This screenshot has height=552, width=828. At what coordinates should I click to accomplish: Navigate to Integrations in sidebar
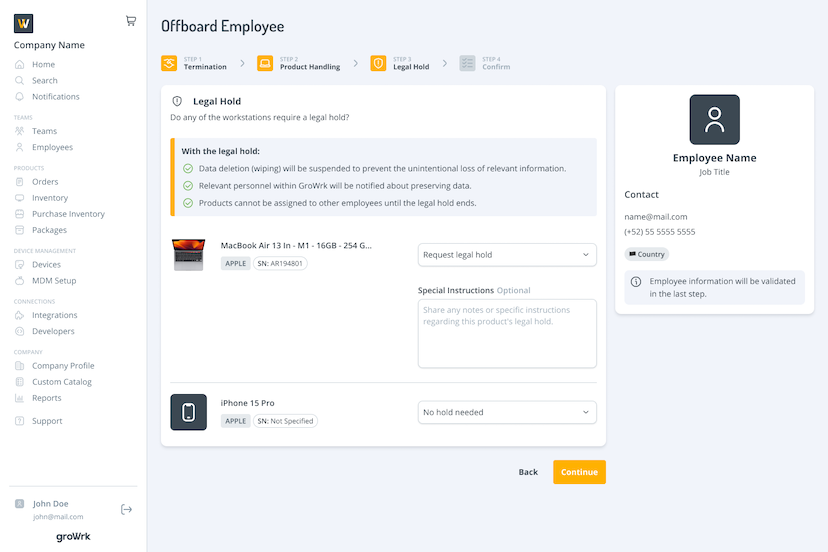pyautogui.click(x=54, y=315)
